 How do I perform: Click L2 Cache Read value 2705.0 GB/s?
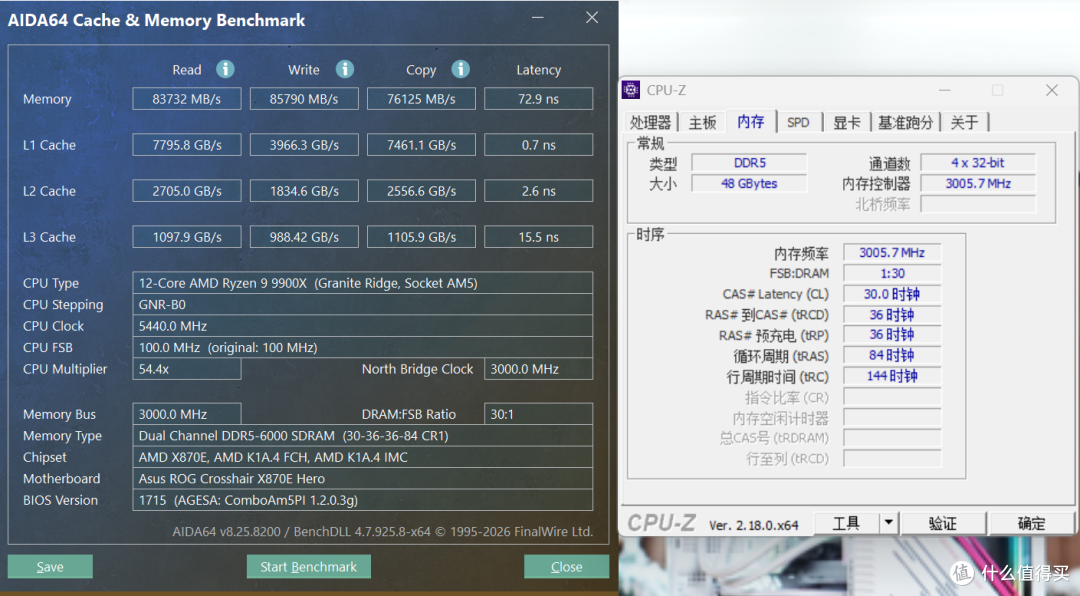click(187, 191)
